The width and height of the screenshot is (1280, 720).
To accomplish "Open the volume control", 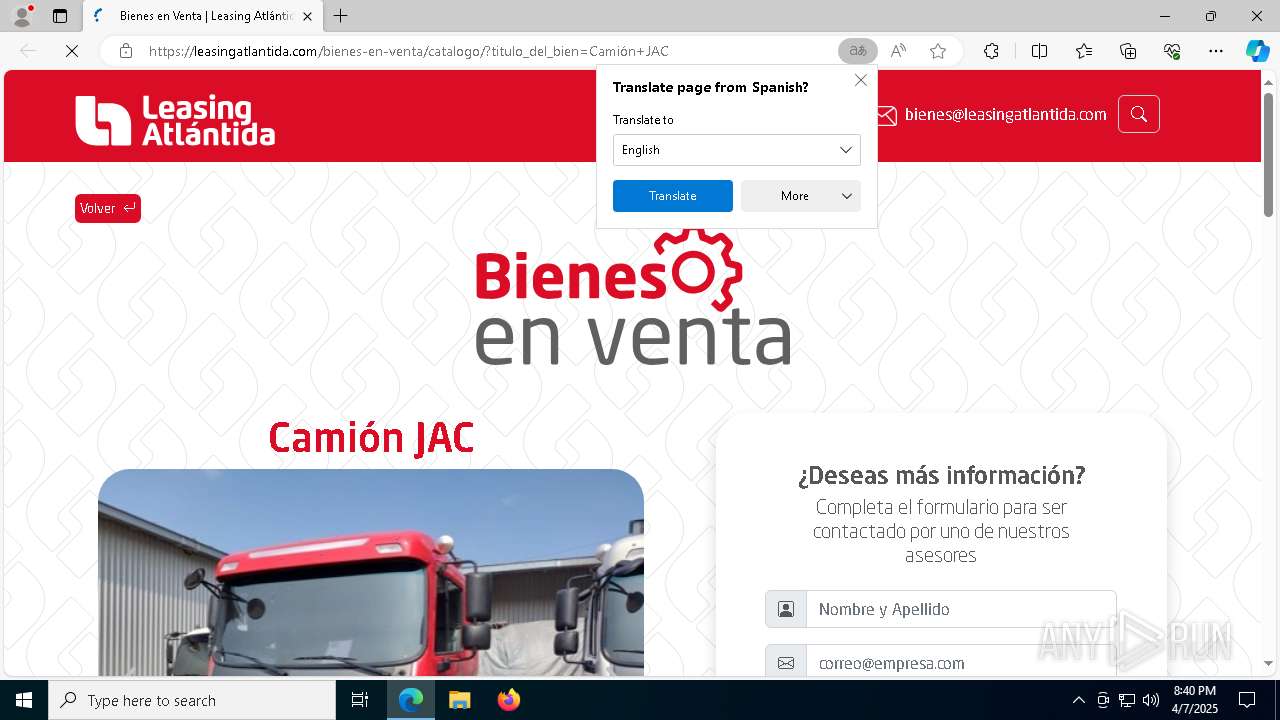I will 1151,700.
